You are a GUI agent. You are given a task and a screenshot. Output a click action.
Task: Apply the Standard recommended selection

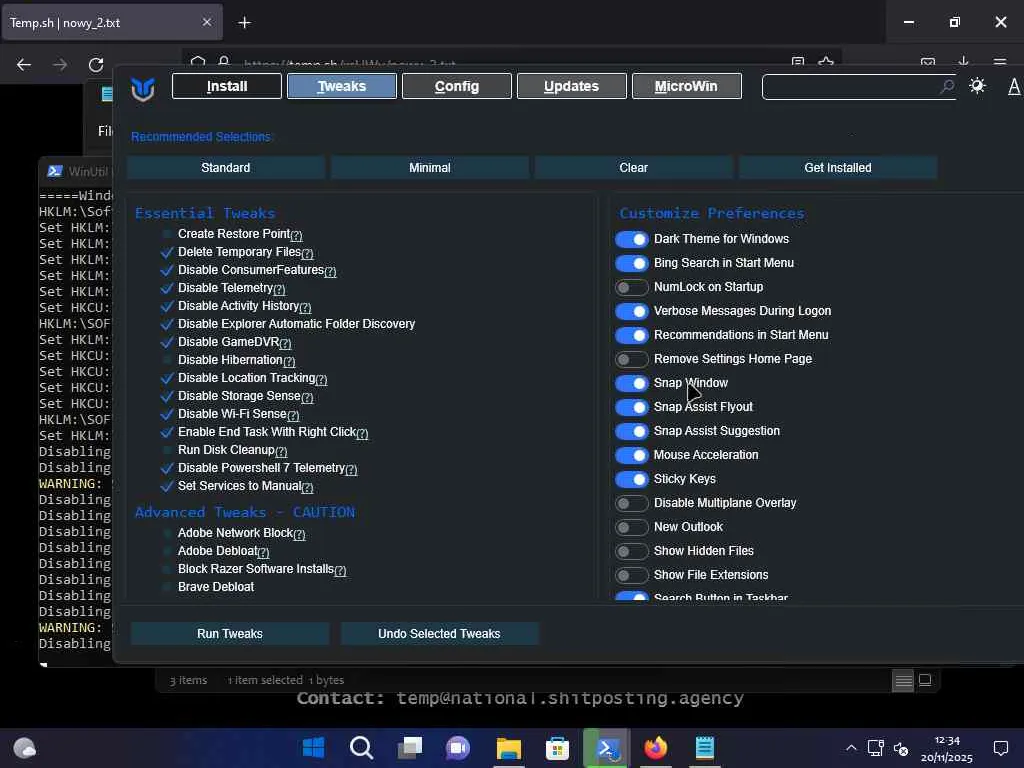[x=226, y=168]
